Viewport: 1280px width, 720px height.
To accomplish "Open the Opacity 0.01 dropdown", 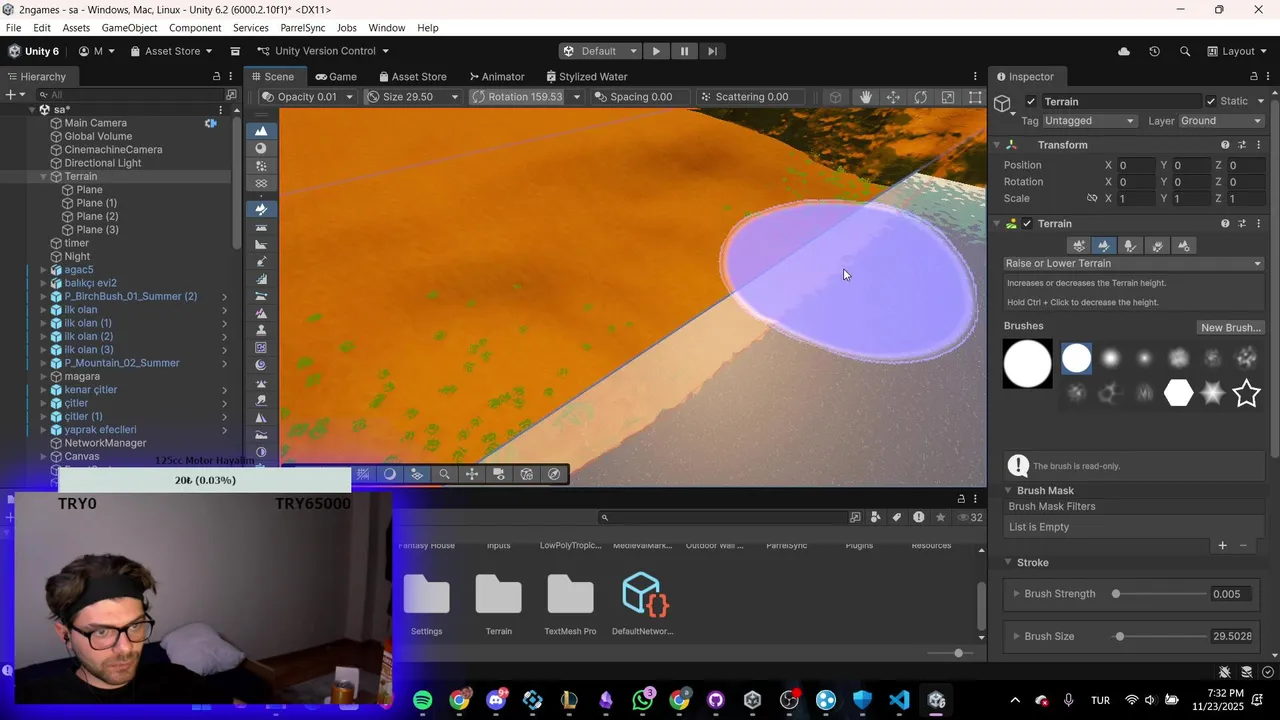I will click(307, 97).
